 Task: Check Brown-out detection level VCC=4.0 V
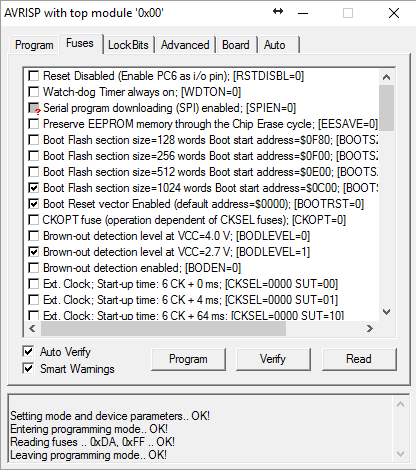pos(34,236)
